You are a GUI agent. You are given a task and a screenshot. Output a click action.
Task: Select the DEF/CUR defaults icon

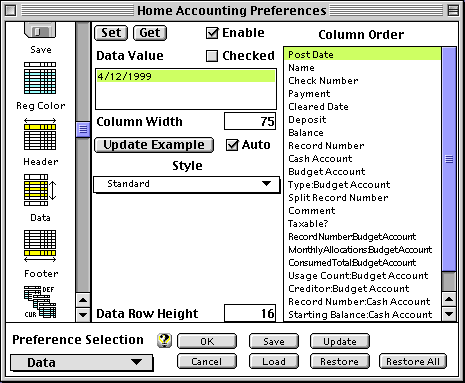pyautogui.click(x=40, y=302)
